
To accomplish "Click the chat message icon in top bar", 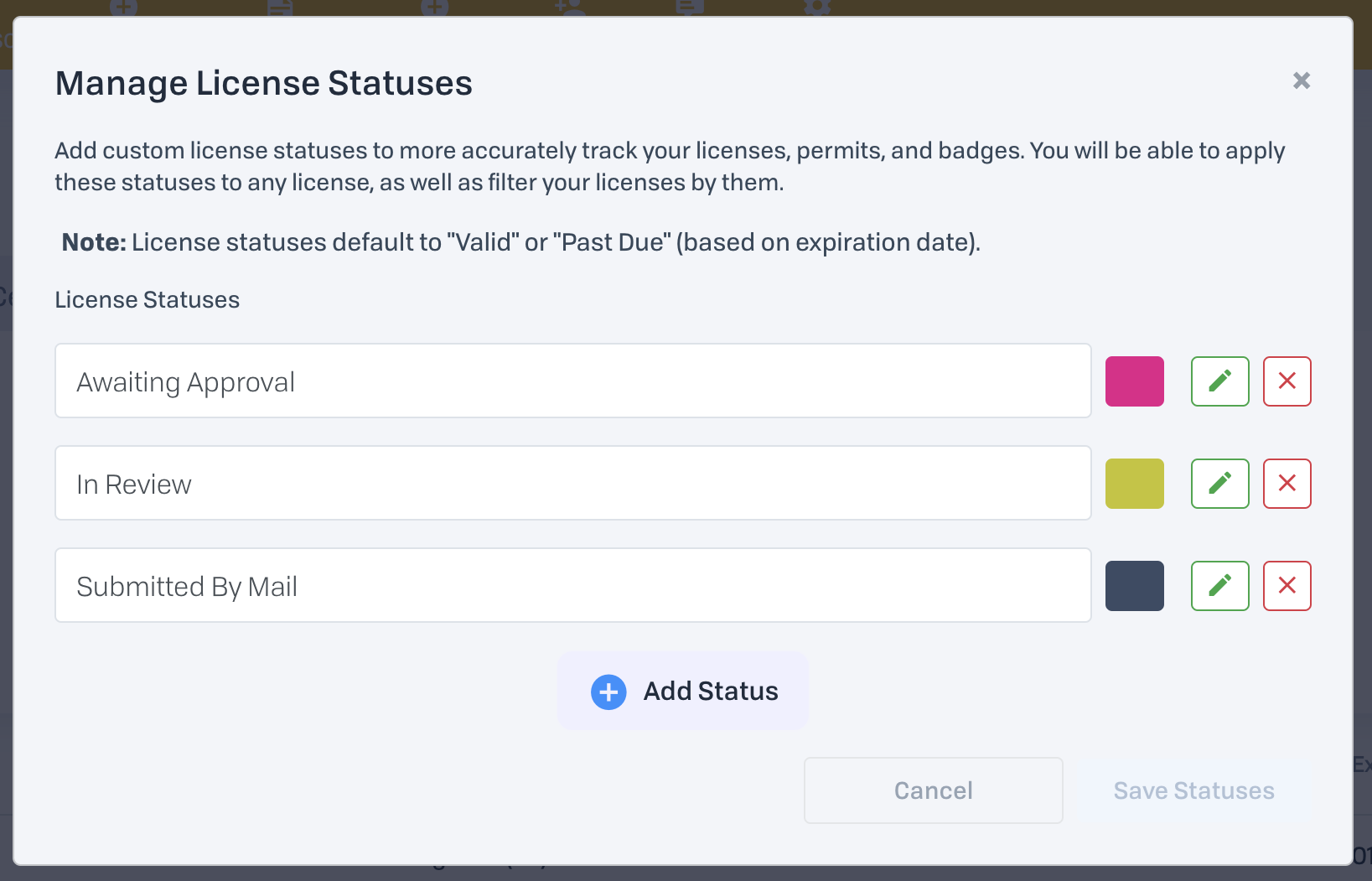I will coord(689,8).
